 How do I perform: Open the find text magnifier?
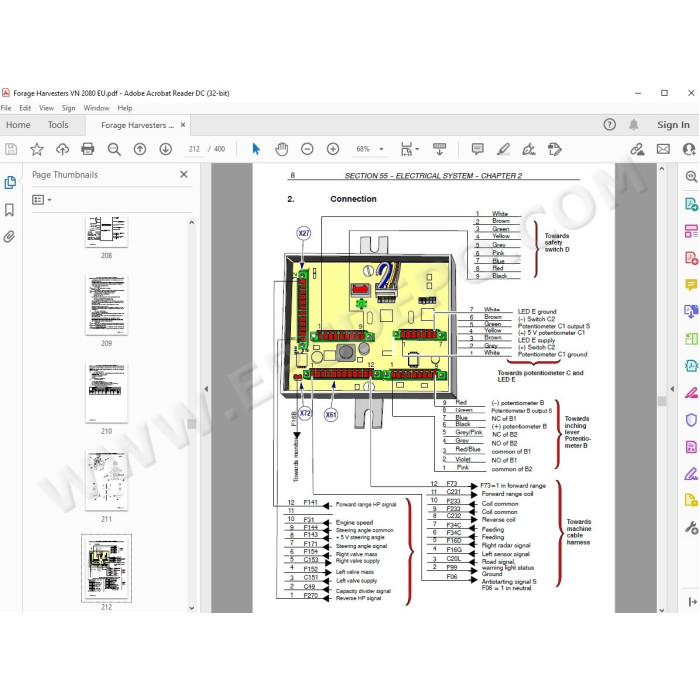click(114, 149)
